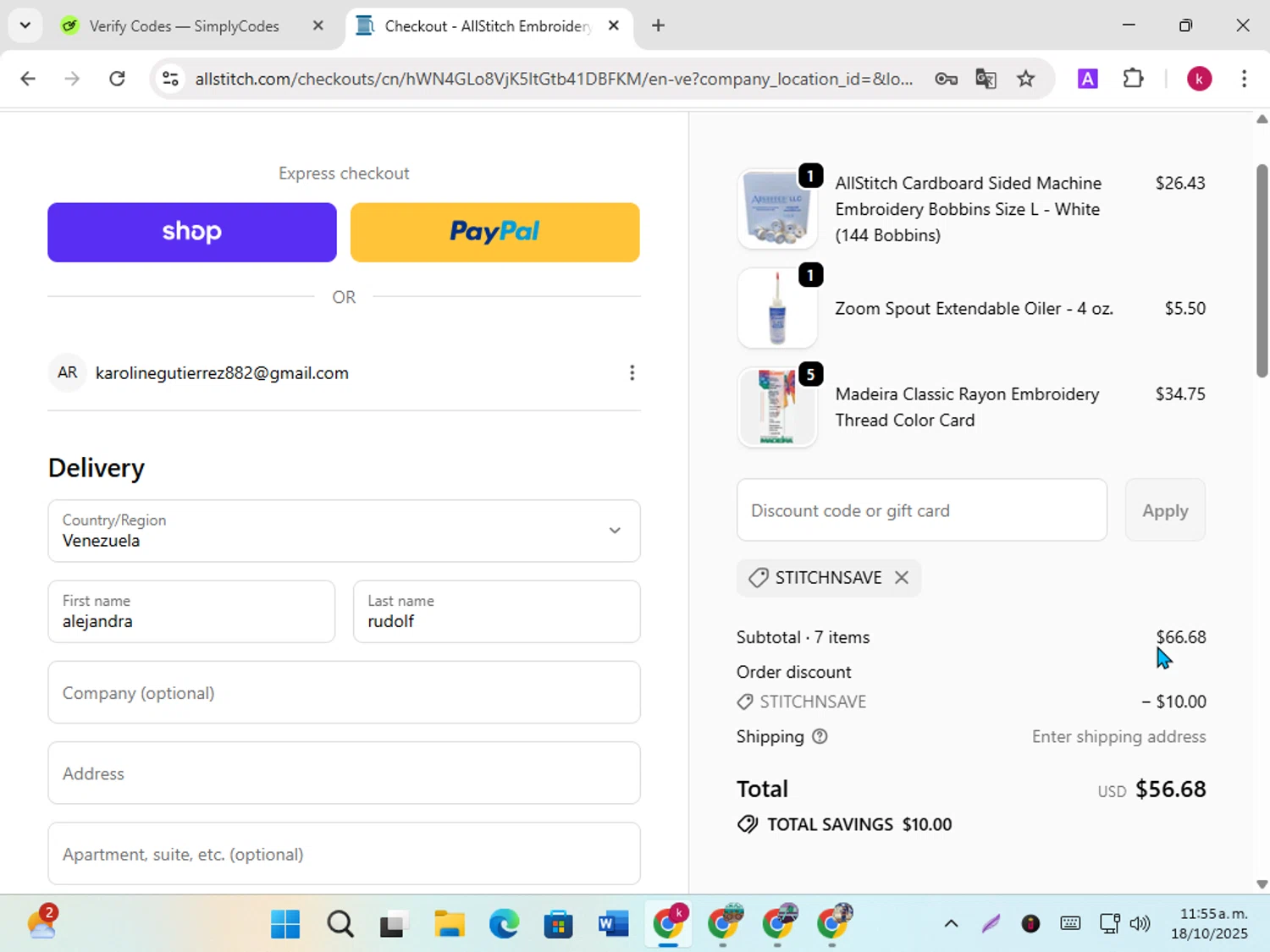Open site information icon in address bar

[x=170, y=79]
